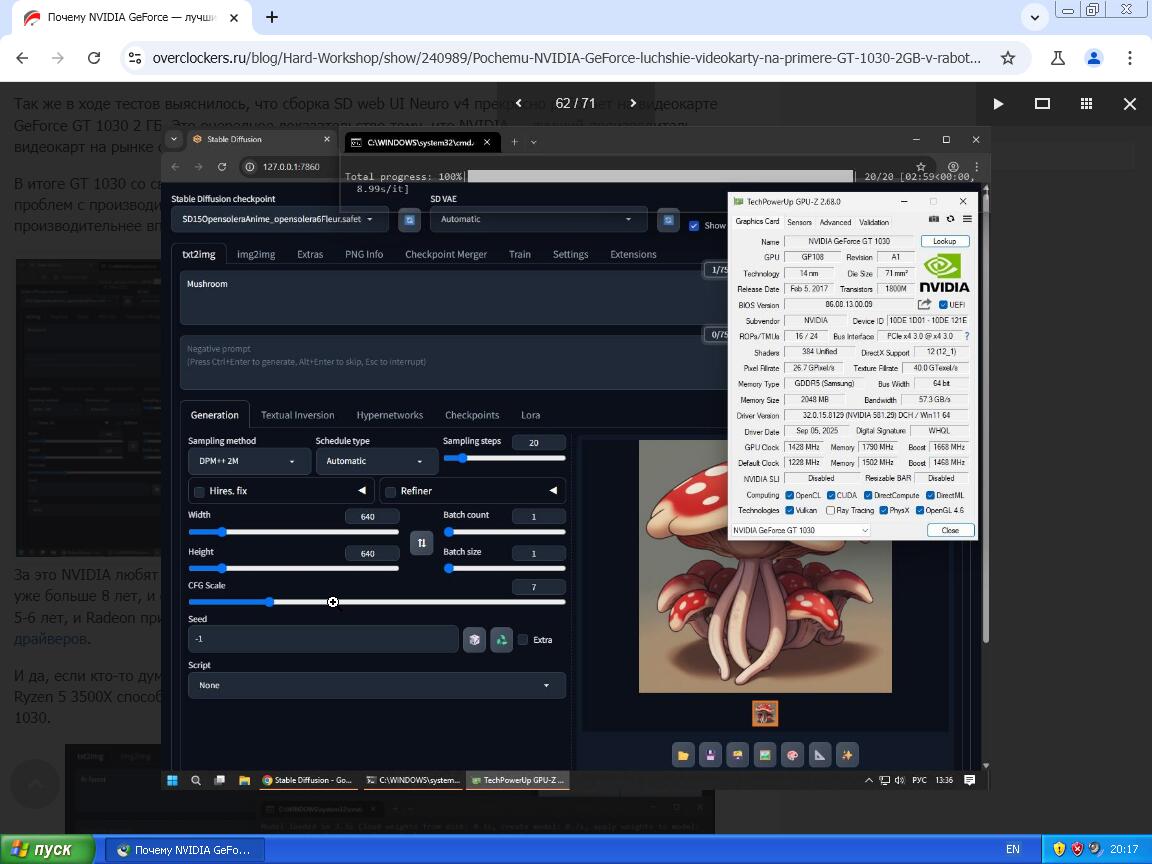
Task: Start the gallery slideshow with the play icon
Action: [x=998, y=104]
